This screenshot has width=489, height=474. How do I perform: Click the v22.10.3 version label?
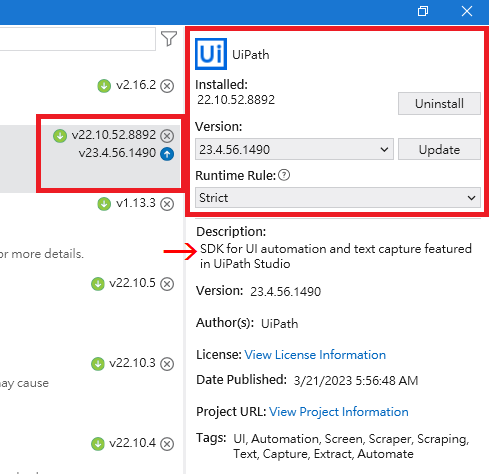(133, 363)
